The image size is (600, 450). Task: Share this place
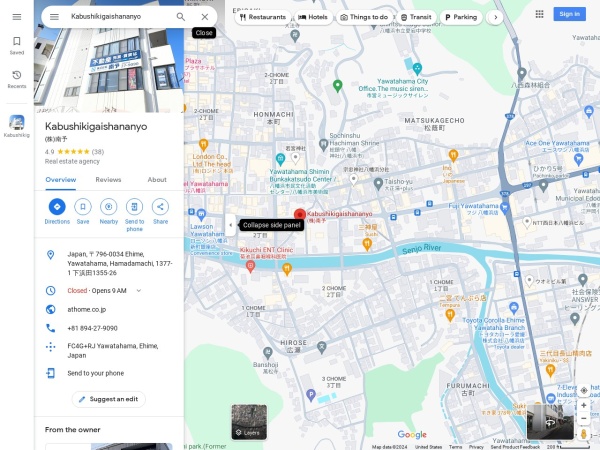coord(160,211)
